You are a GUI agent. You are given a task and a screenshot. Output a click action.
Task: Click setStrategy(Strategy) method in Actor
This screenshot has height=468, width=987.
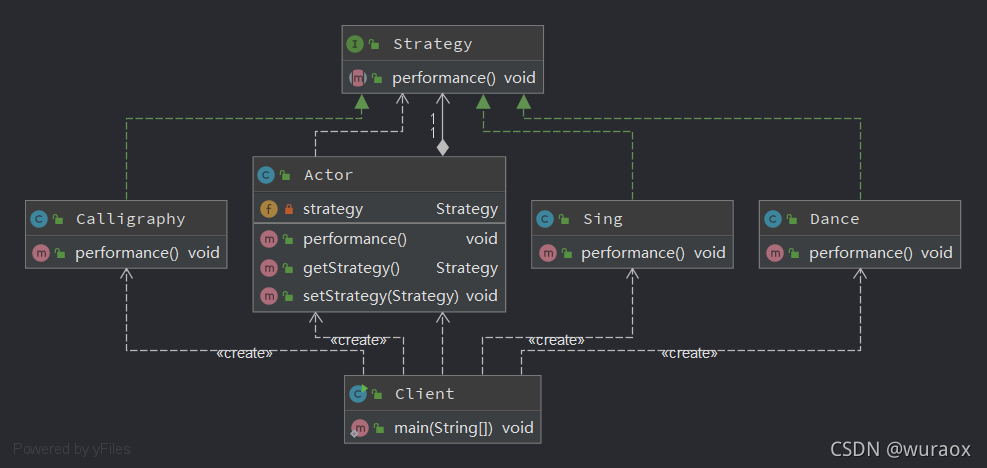[x=381, y=296]
